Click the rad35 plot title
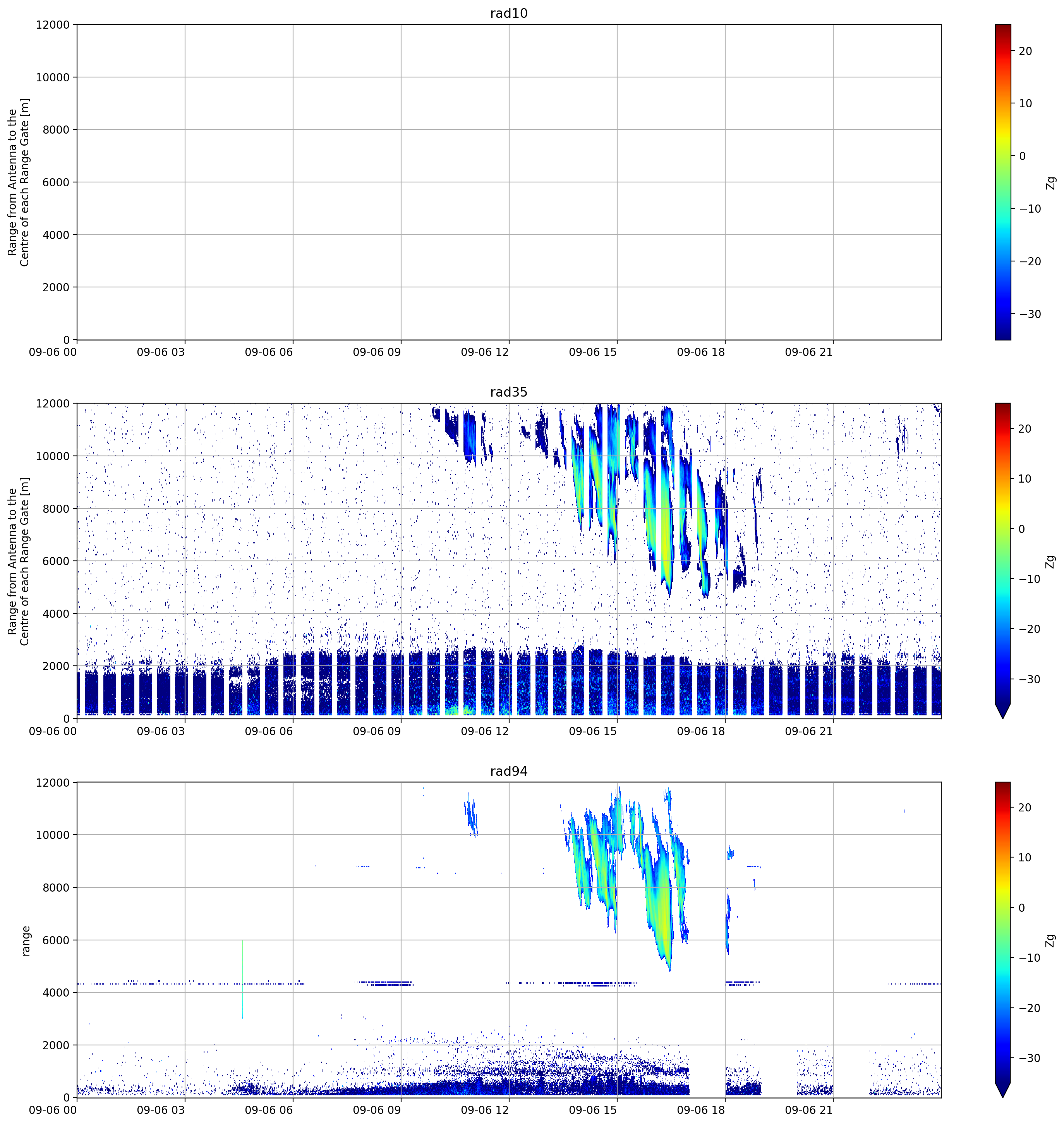Viewport: 1064px width, 1124px height. click(x=509, y=392)
